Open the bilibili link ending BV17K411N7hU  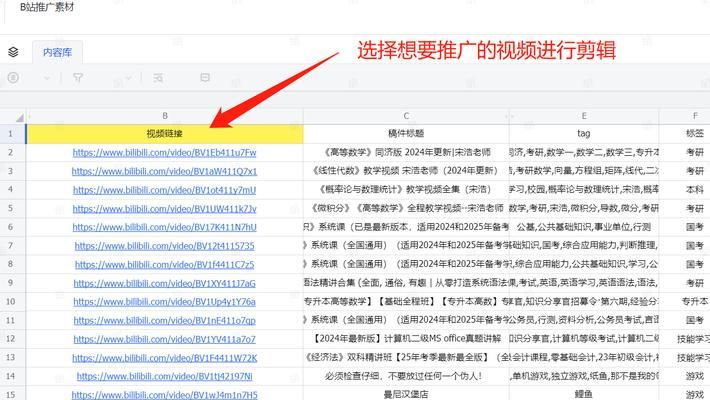[164, 227]
